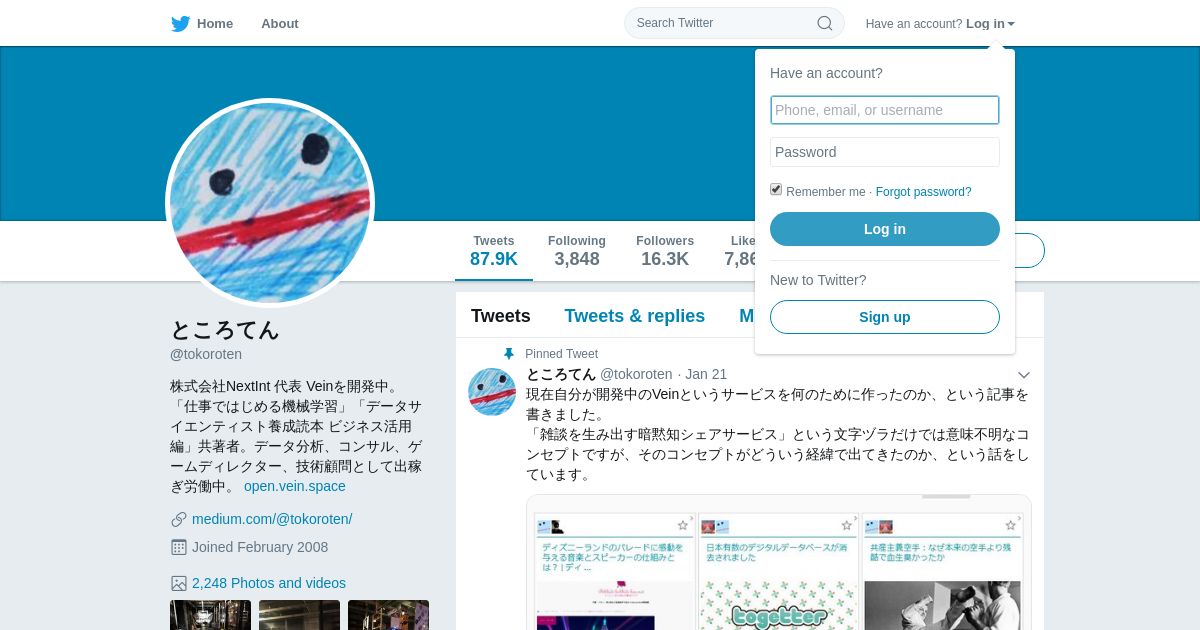Viewport: 1200px width, 630px height.
Task: Click the calendar icon beside Joined February 2008
Action: (179, 547)
